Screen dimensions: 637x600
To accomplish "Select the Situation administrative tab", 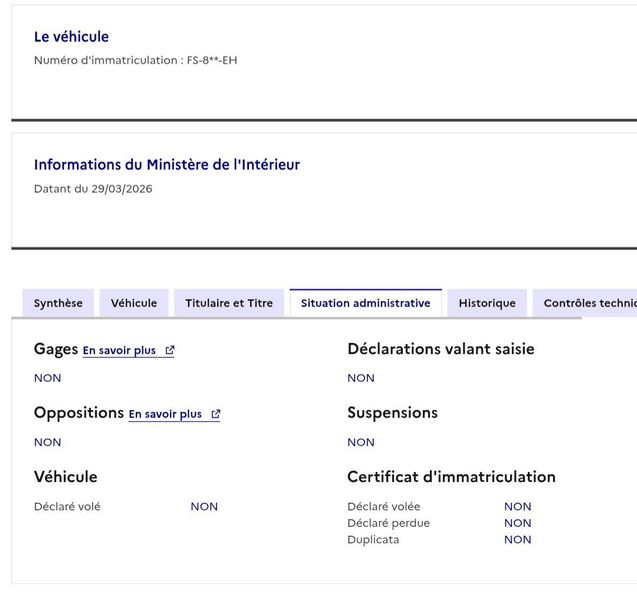I will (x=366, y=303).
